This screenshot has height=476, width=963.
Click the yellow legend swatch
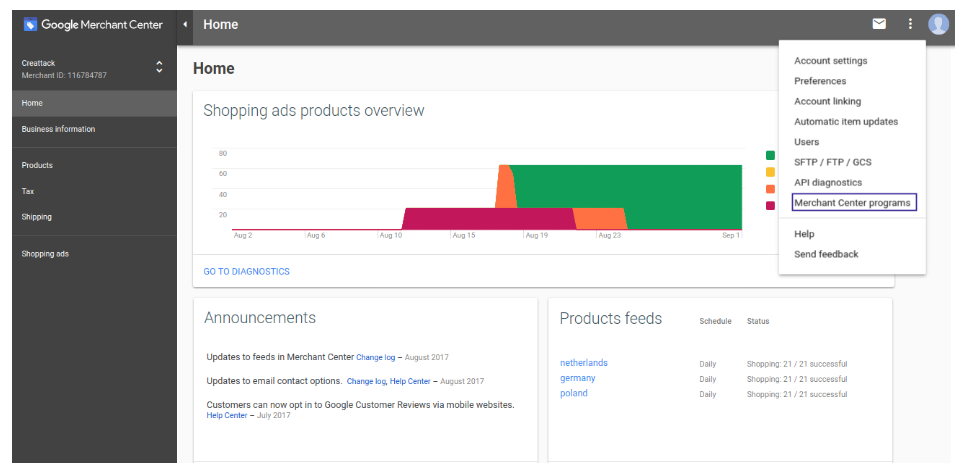(770, 172)
